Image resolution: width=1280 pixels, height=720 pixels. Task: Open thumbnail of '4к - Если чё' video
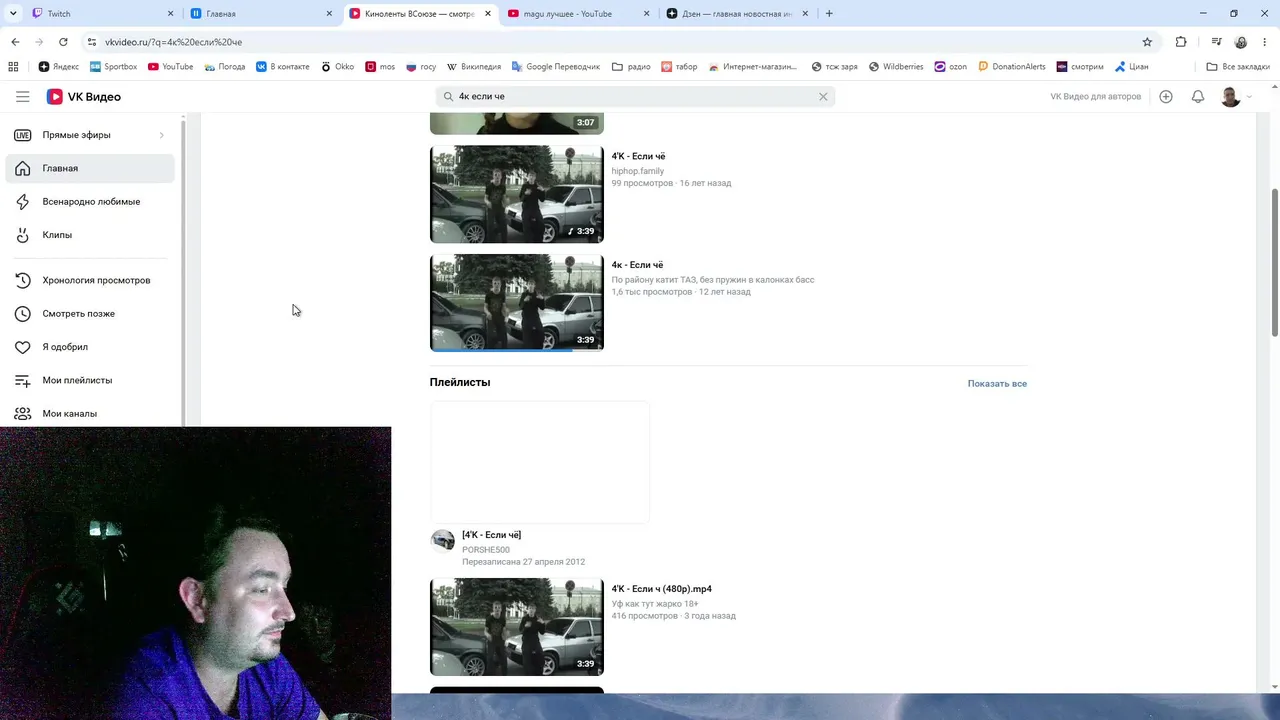(x=517, y=302)
